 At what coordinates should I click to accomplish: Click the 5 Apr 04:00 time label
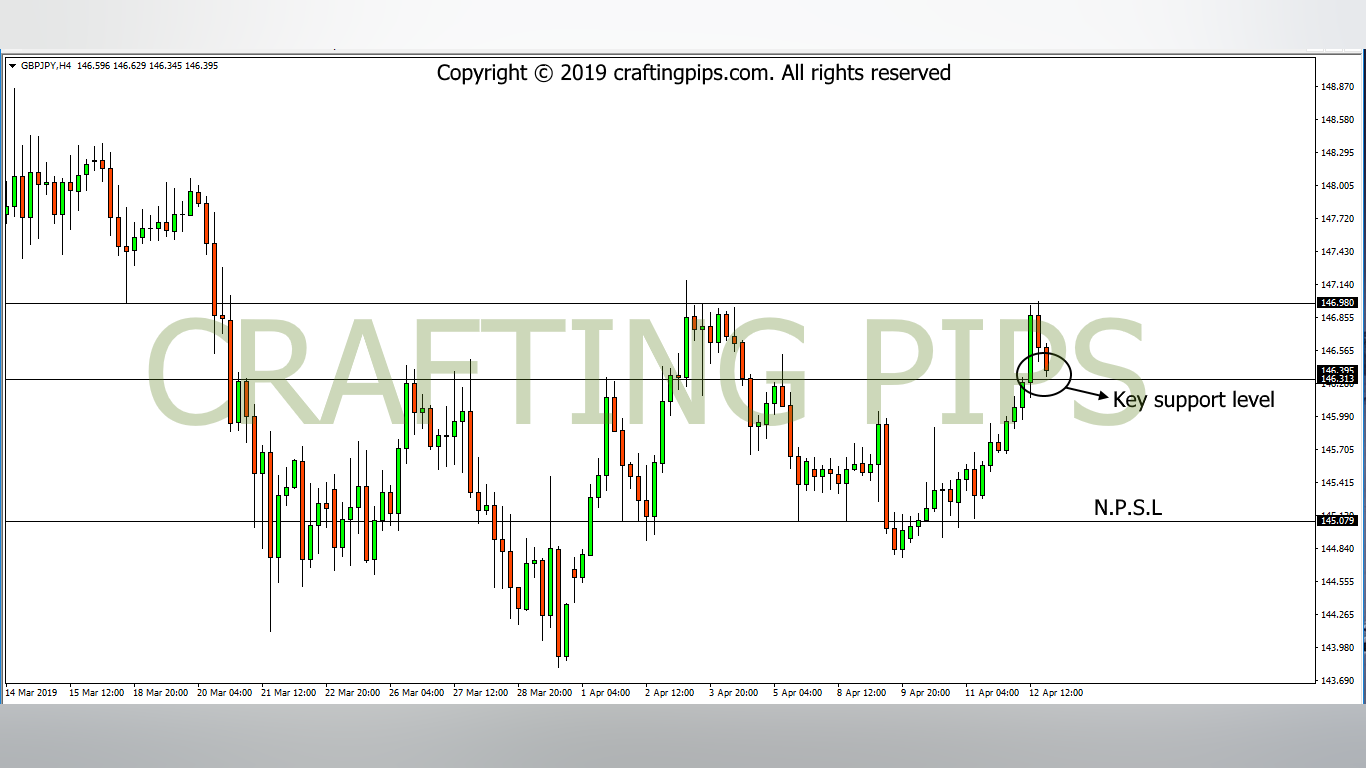[x=797, y=693]
